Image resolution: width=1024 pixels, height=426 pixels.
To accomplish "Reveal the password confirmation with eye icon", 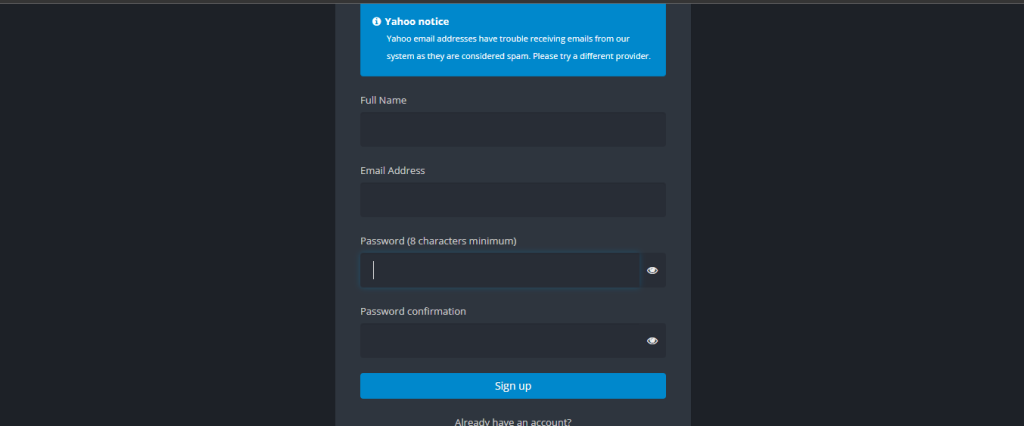I will [652, 341].
